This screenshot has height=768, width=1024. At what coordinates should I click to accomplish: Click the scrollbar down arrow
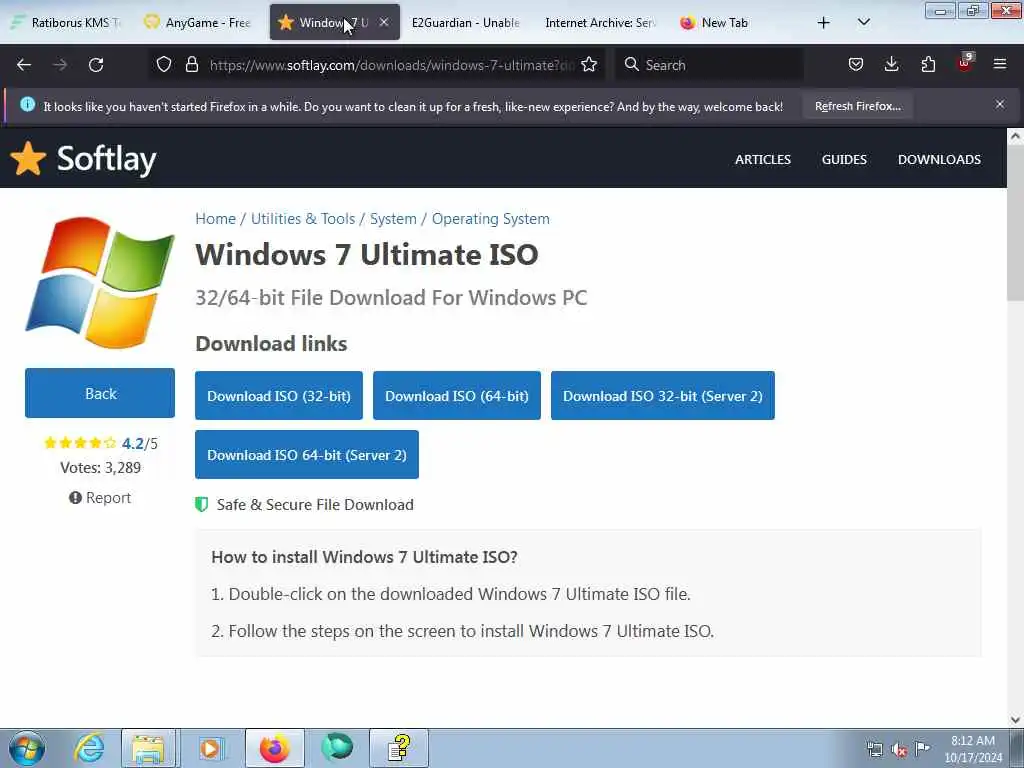click(1015, 720)
